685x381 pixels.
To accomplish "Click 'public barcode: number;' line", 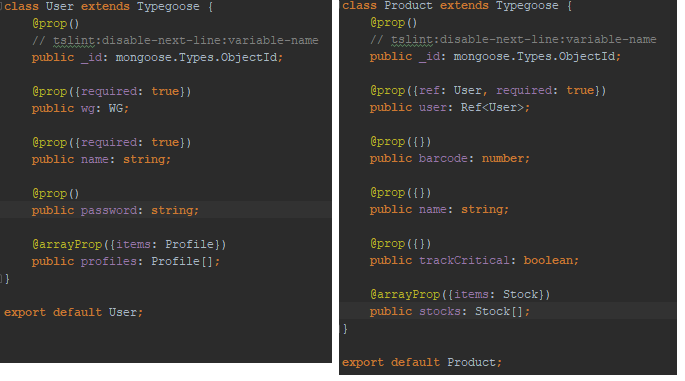I will coord(450,159).
